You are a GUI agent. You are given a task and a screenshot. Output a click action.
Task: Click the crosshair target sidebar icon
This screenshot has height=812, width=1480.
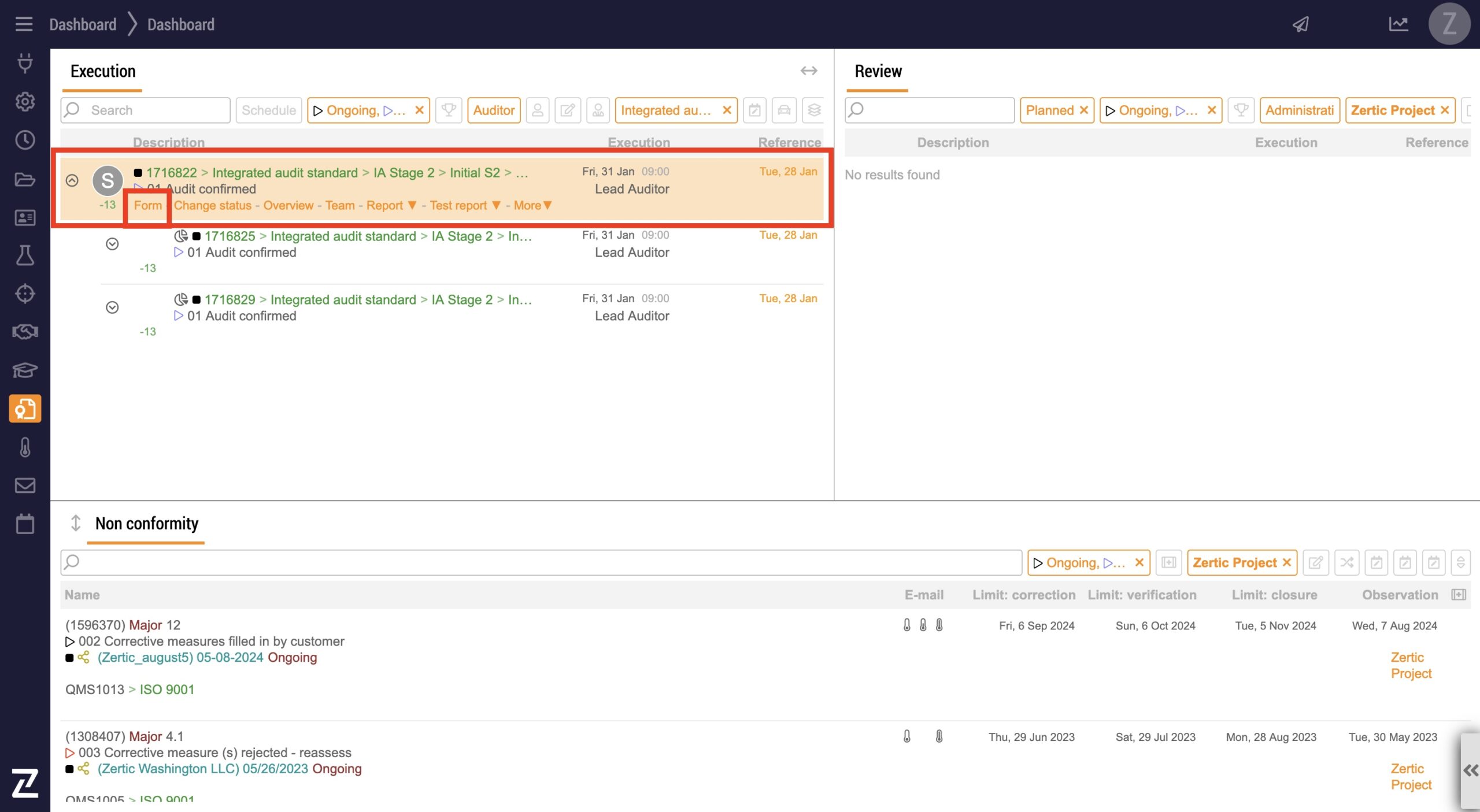coord(25,294)
